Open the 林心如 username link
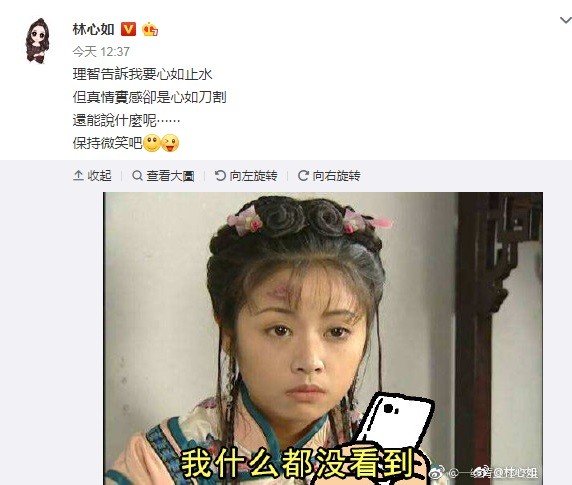Image resolution: width=572 pixels, height=485 pixels. pos(93,29)
